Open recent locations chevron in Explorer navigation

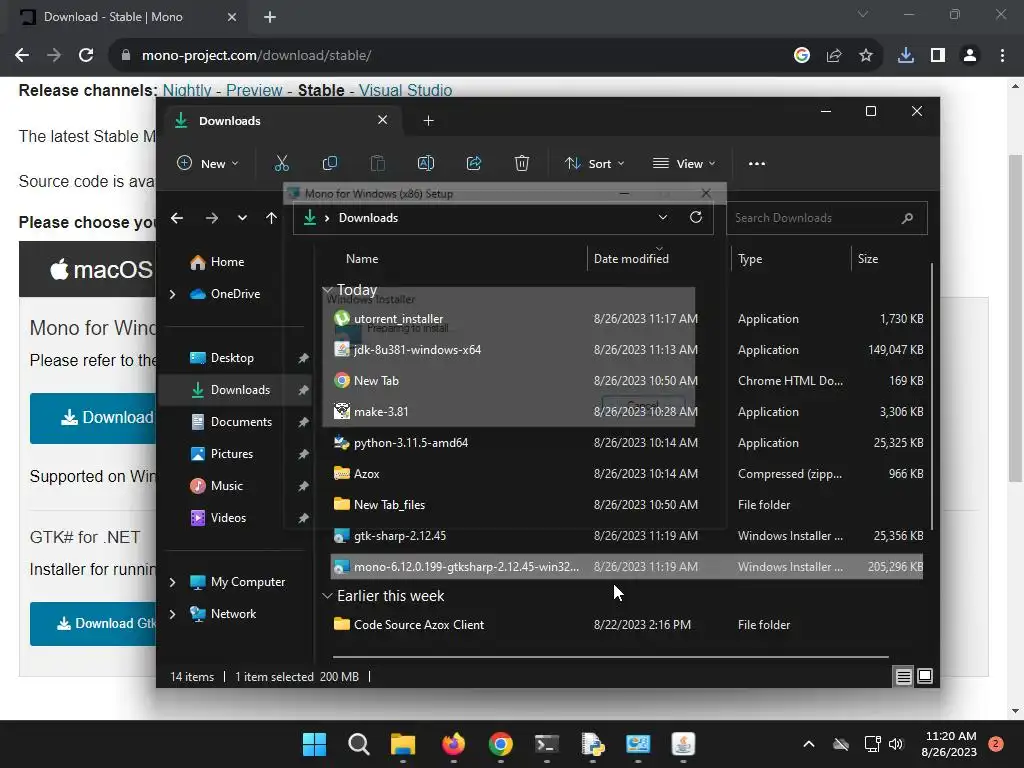click(x=242, y=218)
